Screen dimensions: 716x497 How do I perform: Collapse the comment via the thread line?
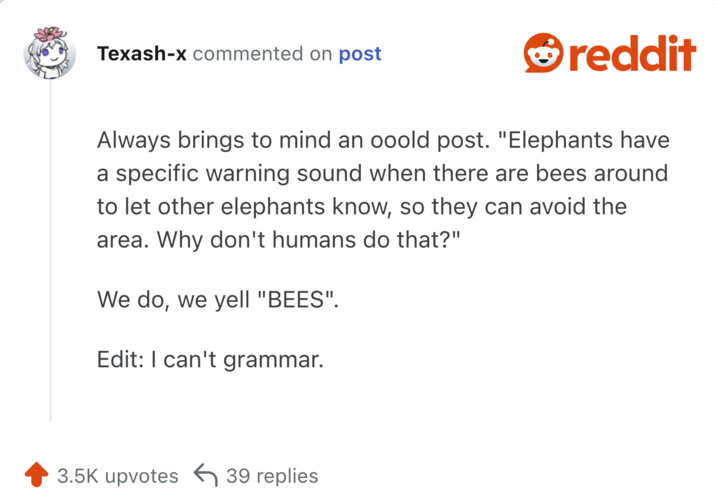tap(50, 250)
